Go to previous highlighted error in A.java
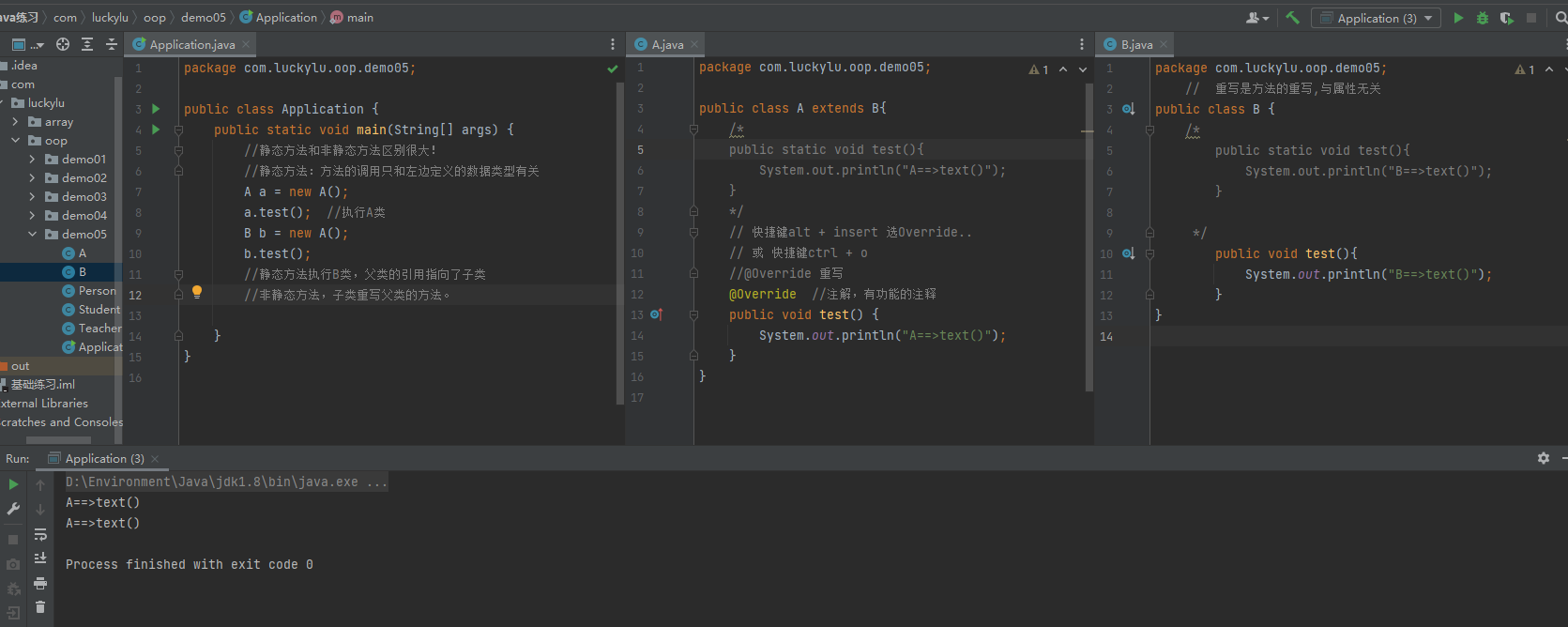This screenshot has width=1568, height=627. [1063, 69]
